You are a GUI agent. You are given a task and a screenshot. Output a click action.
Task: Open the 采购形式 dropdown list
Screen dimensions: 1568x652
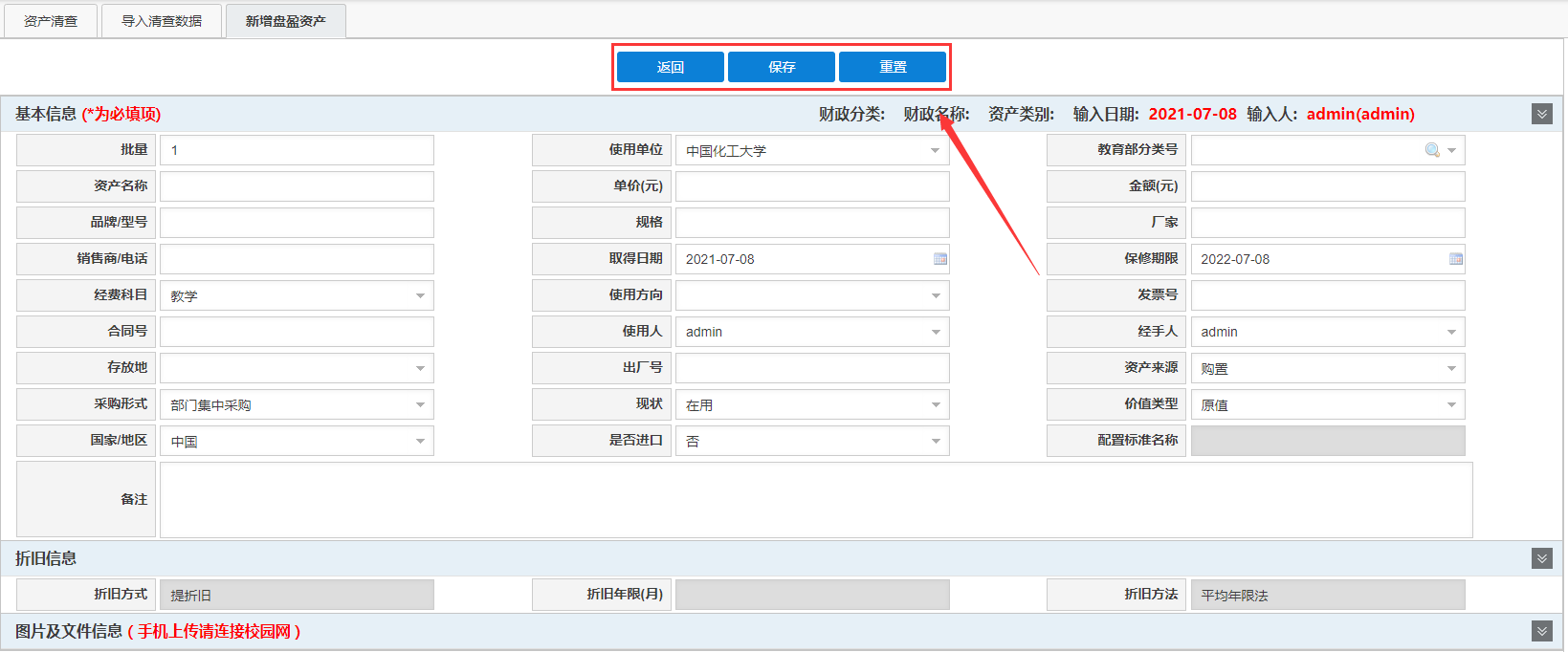(x=419, y=404)
